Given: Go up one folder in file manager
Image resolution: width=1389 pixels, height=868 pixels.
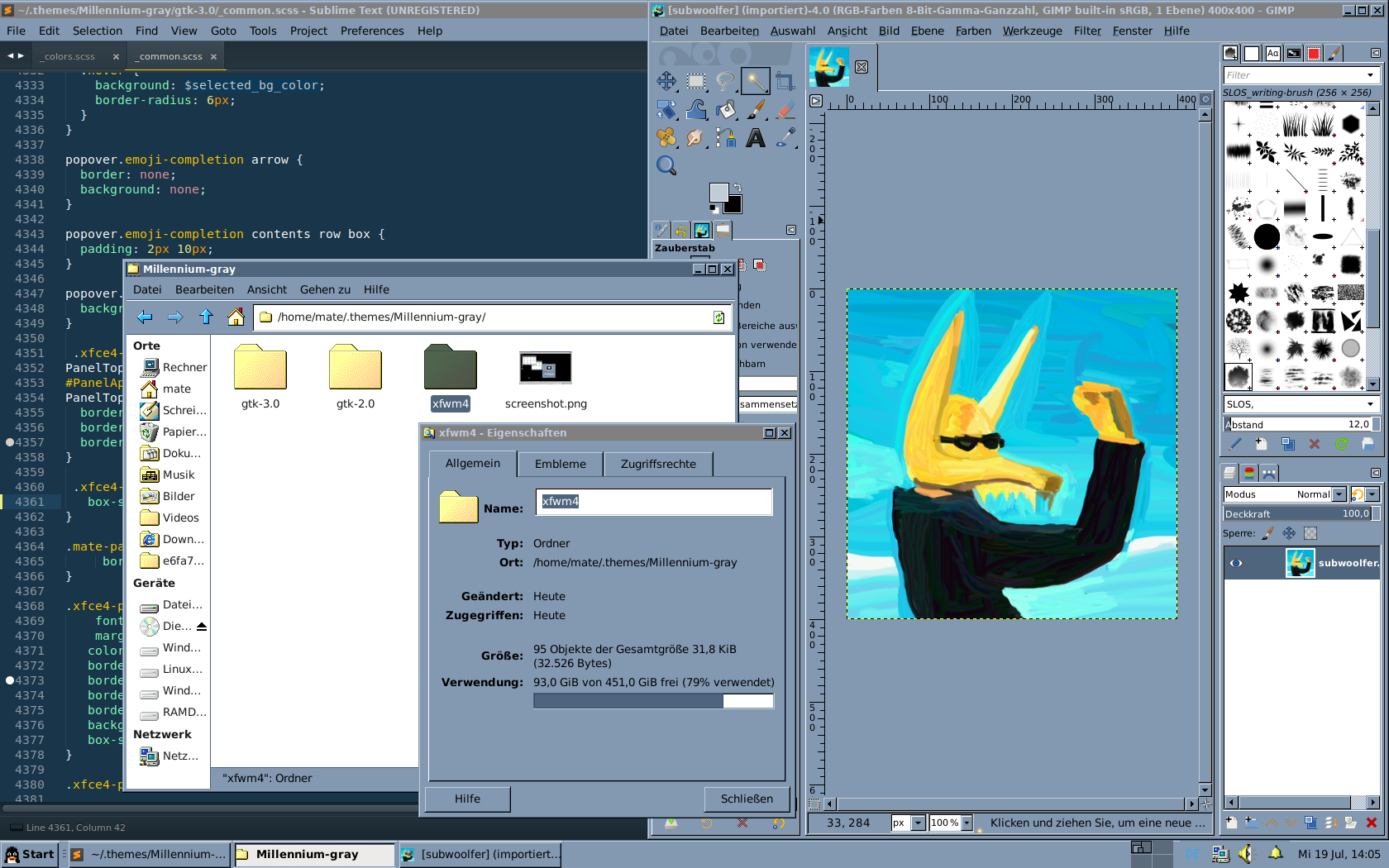Looking at the screenshot, I should (x=206, y=317).
